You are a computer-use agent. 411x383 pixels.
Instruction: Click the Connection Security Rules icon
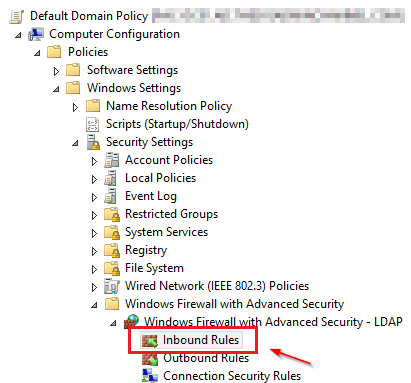(x=150, y=376)
